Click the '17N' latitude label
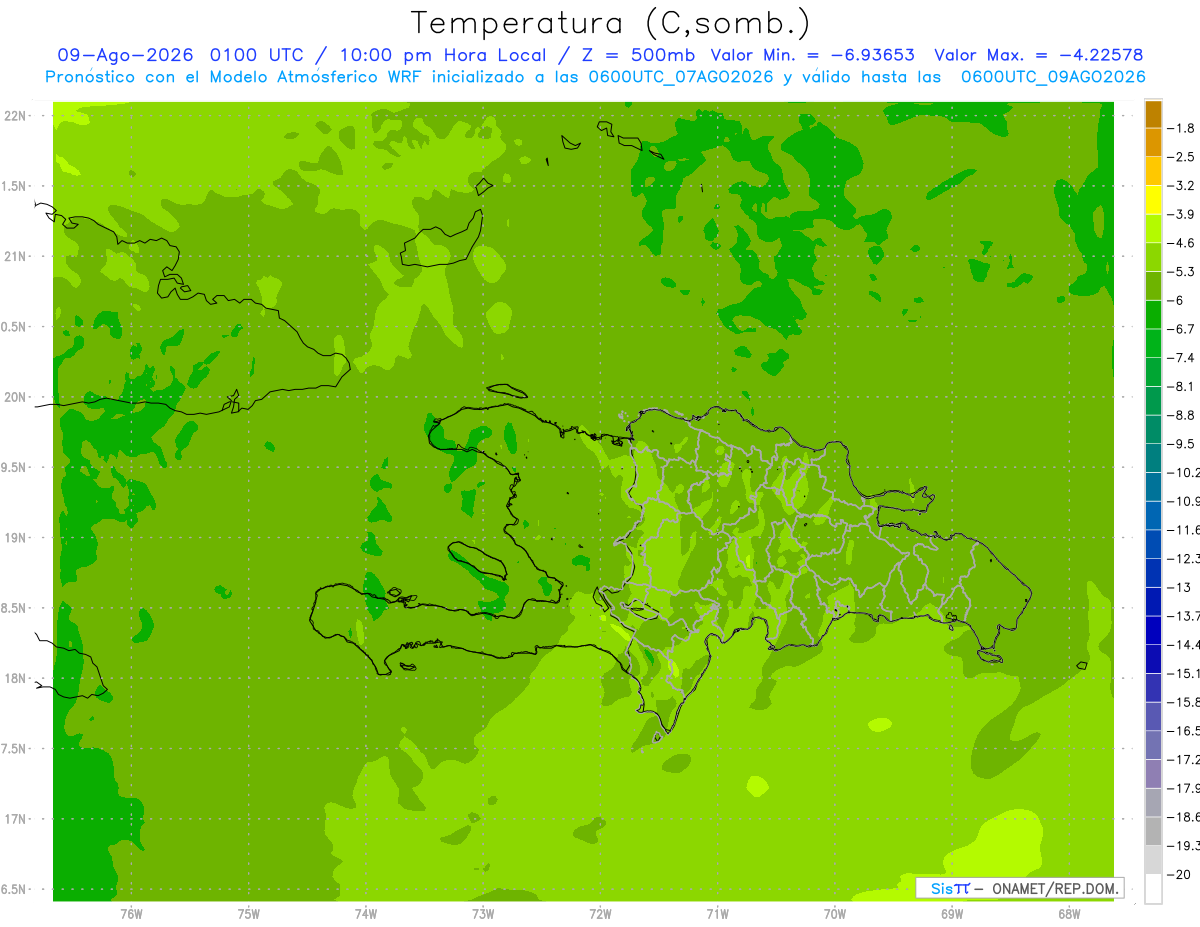Viewport: 1200px width, 927px height. (x=14, y=819)
